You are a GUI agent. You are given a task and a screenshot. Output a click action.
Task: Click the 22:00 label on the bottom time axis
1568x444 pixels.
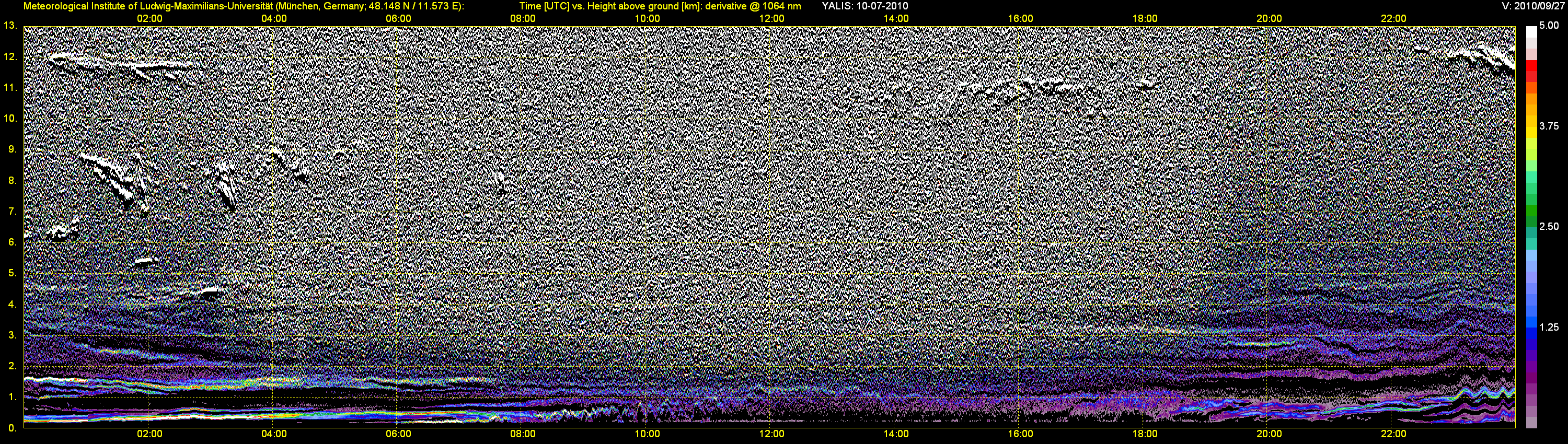(x=1393, y=434)
